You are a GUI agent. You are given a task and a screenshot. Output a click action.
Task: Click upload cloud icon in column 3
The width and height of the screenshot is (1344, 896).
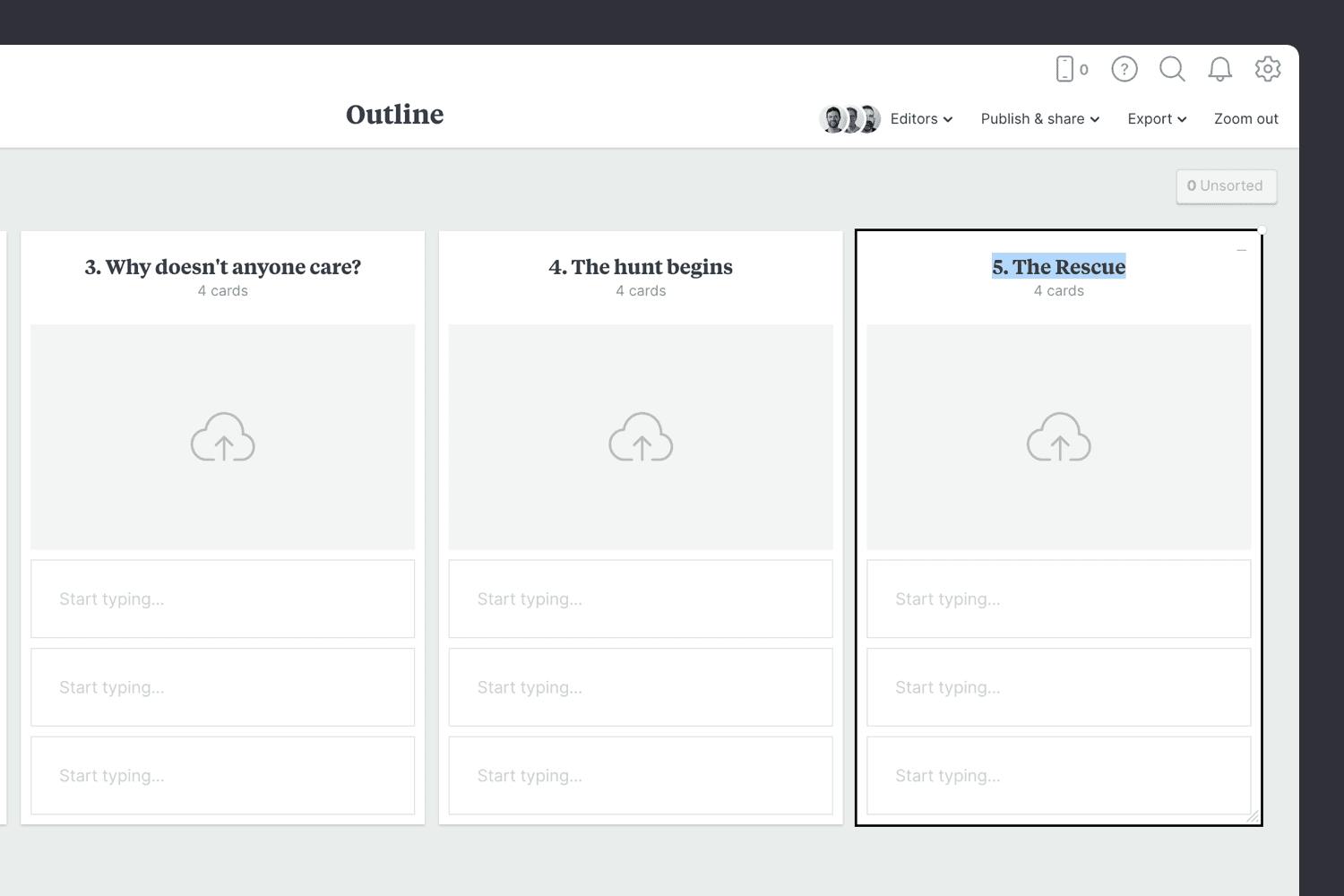[x=223, y=437]
